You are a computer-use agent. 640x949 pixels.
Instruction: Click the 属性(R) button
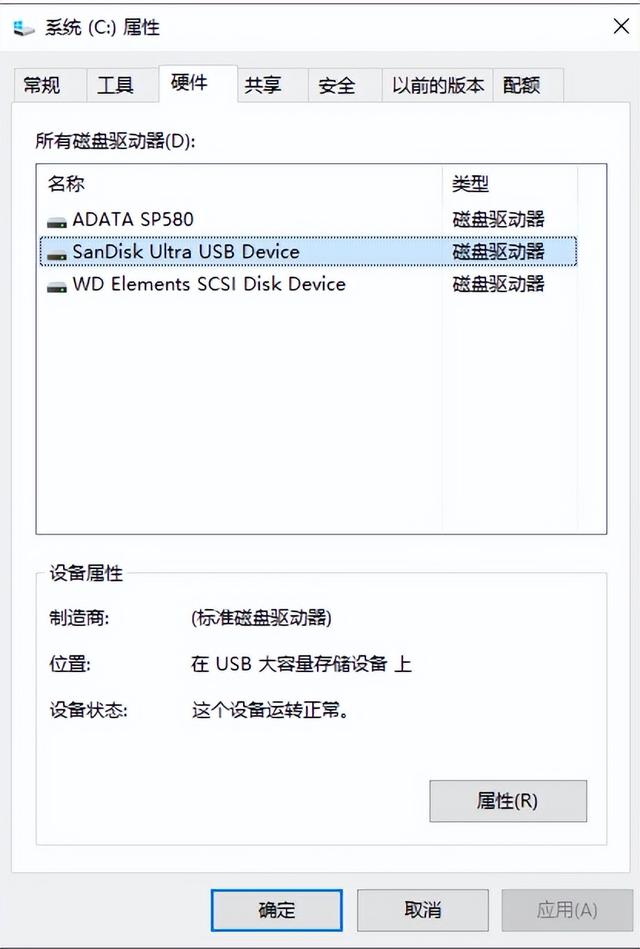tap(507, 801)
